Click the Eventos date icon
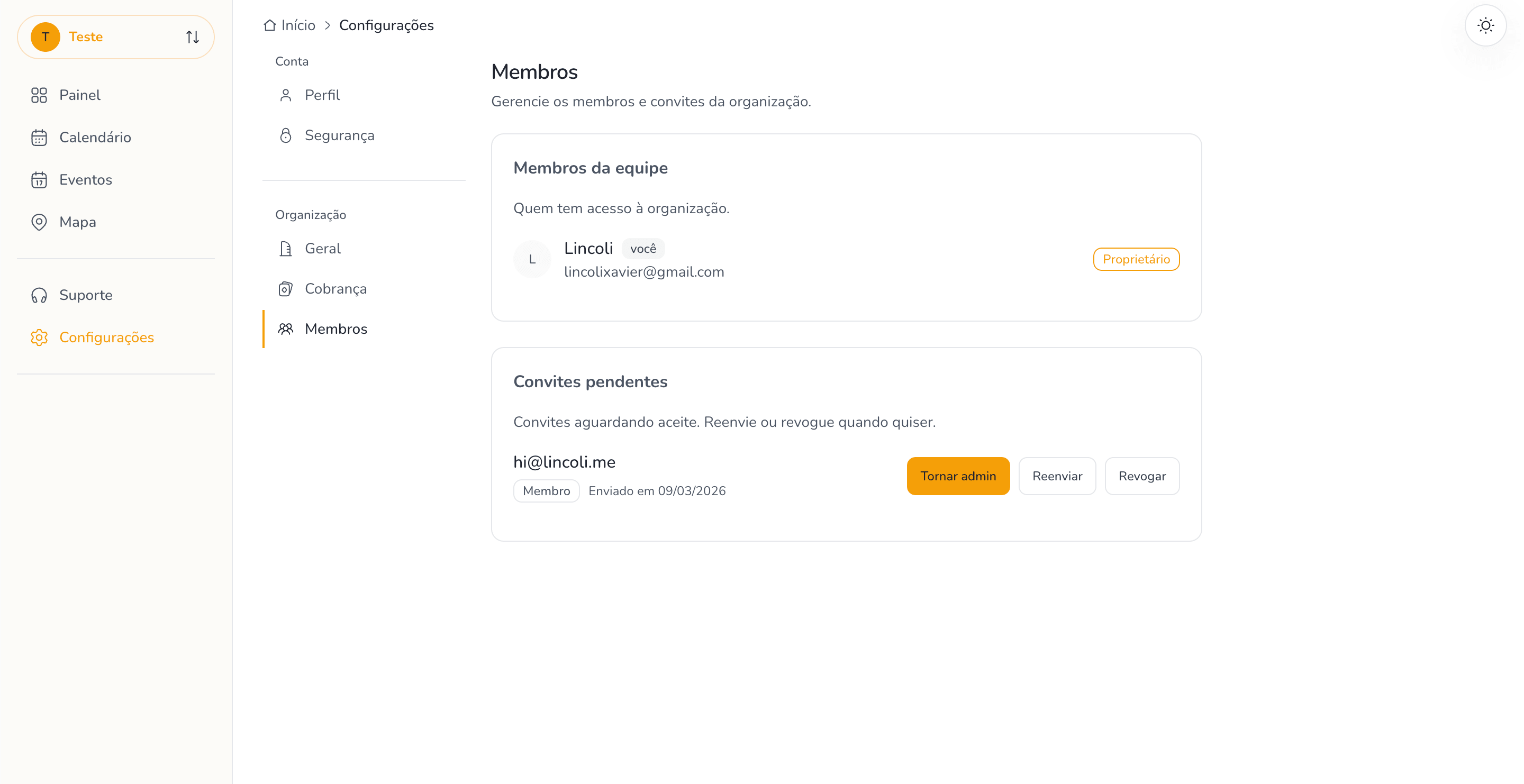Screen dimensions: 1524x784 [x=39, y=180]
